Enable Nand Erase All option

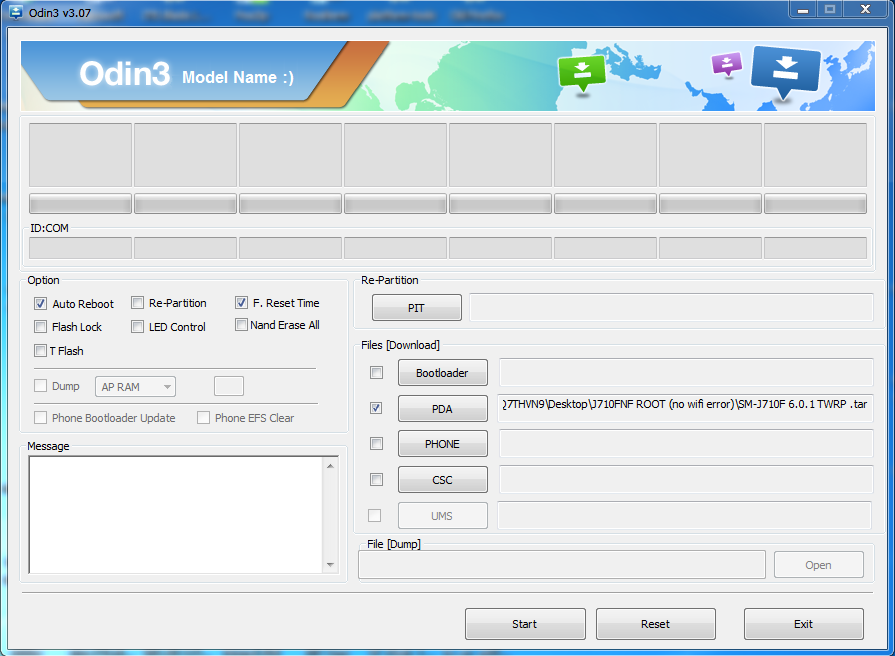[x=241, y=325]
